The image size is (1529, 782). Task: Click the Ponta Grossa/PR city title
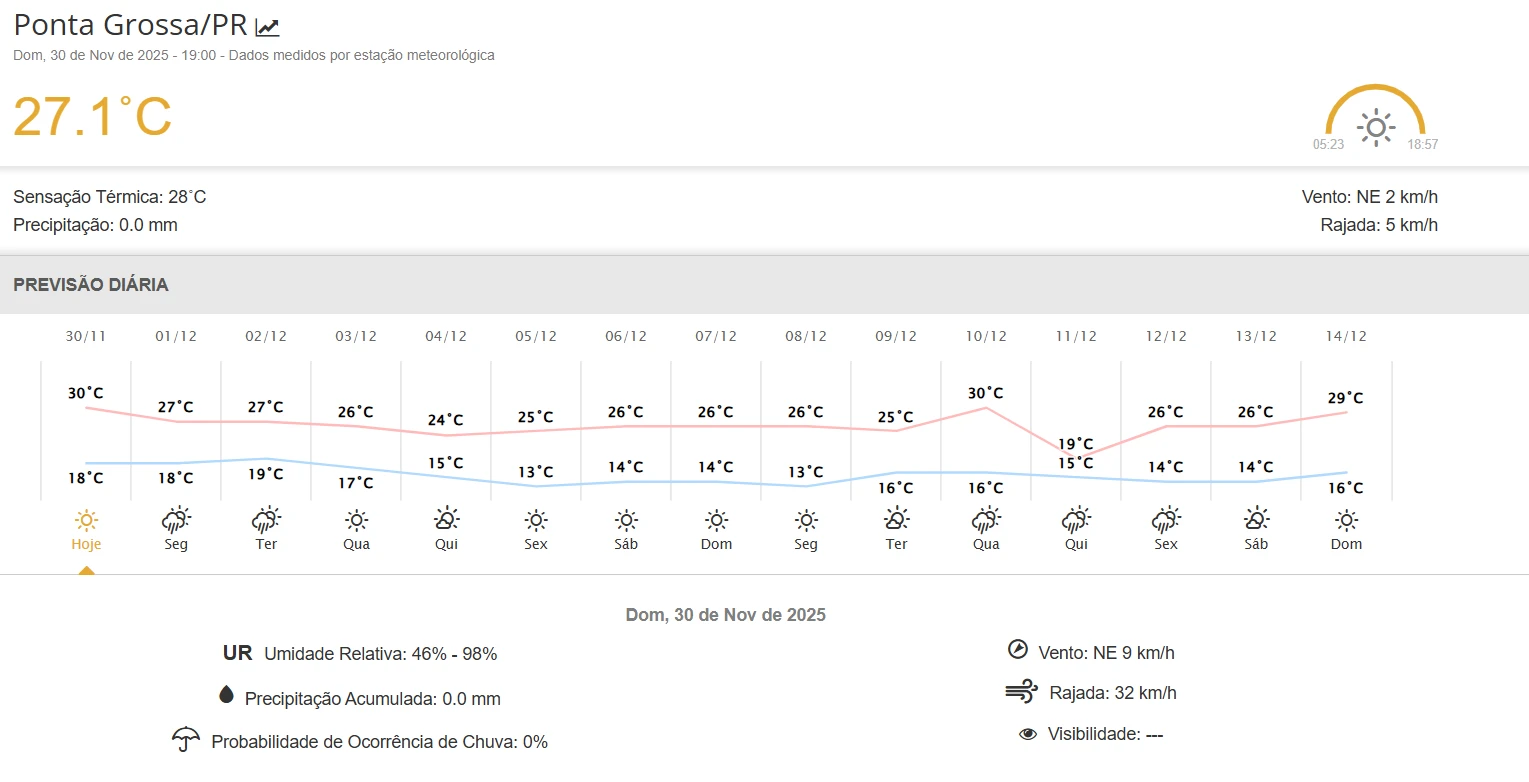click(x=130, y=26)
